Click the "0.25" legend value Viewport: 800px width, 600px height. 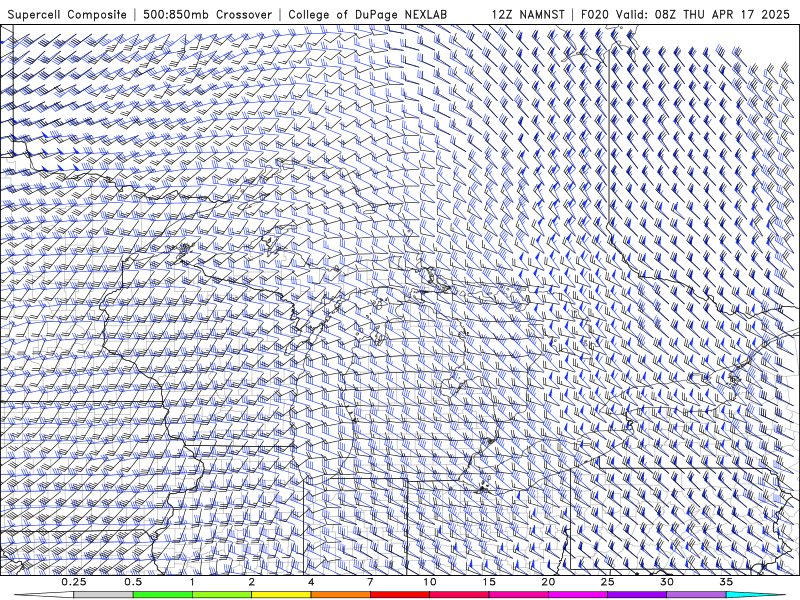(x=73, y=582)
